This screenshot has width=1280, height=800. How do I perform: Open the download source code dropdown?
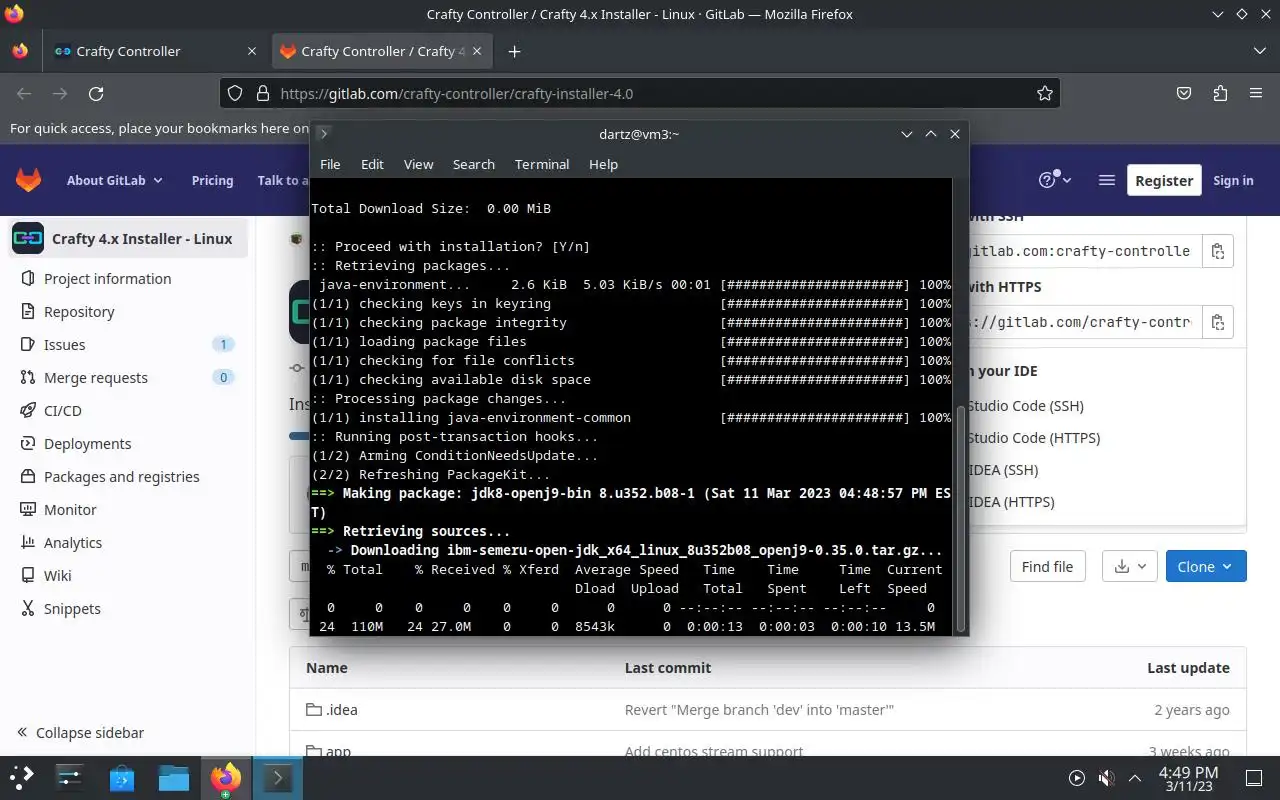(1130, 566)
